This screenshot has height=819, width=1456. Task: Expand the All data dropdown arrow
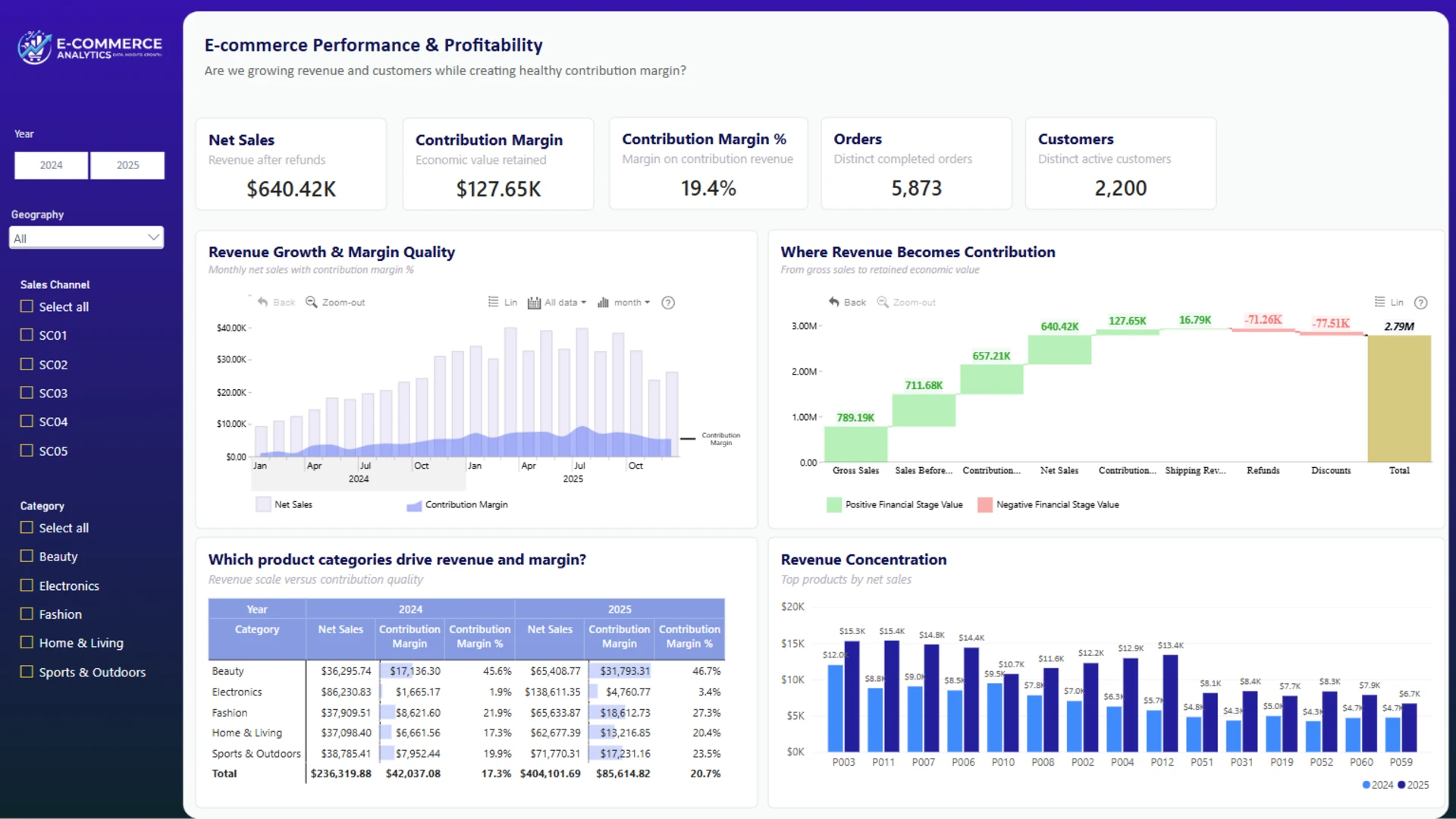point(584,303)
